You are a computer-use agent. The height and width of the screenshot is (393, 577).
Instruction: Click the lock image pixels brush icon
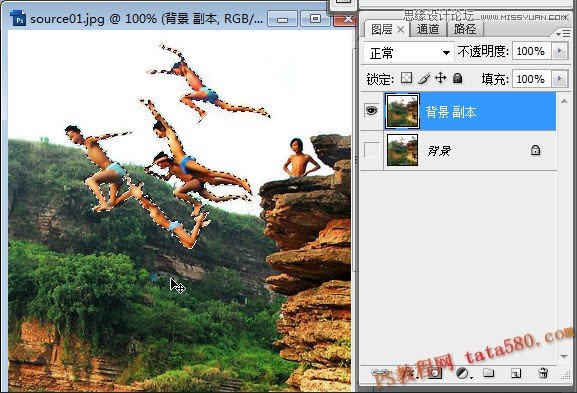pyautogui.click(x=424, y=78)
